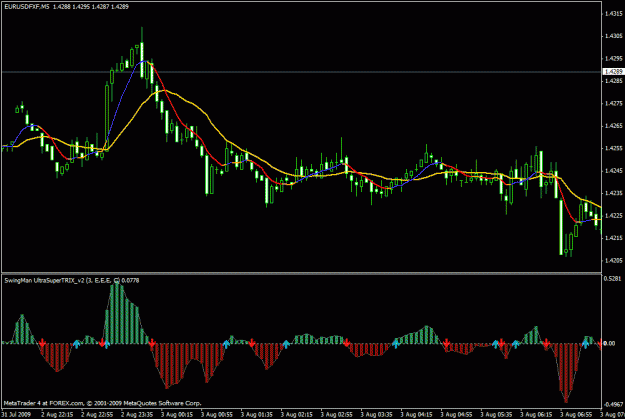This screenshot has height=419, width=625.
Task: Click the 0.5281 indicator scale maximum
Action: (613, 278)
